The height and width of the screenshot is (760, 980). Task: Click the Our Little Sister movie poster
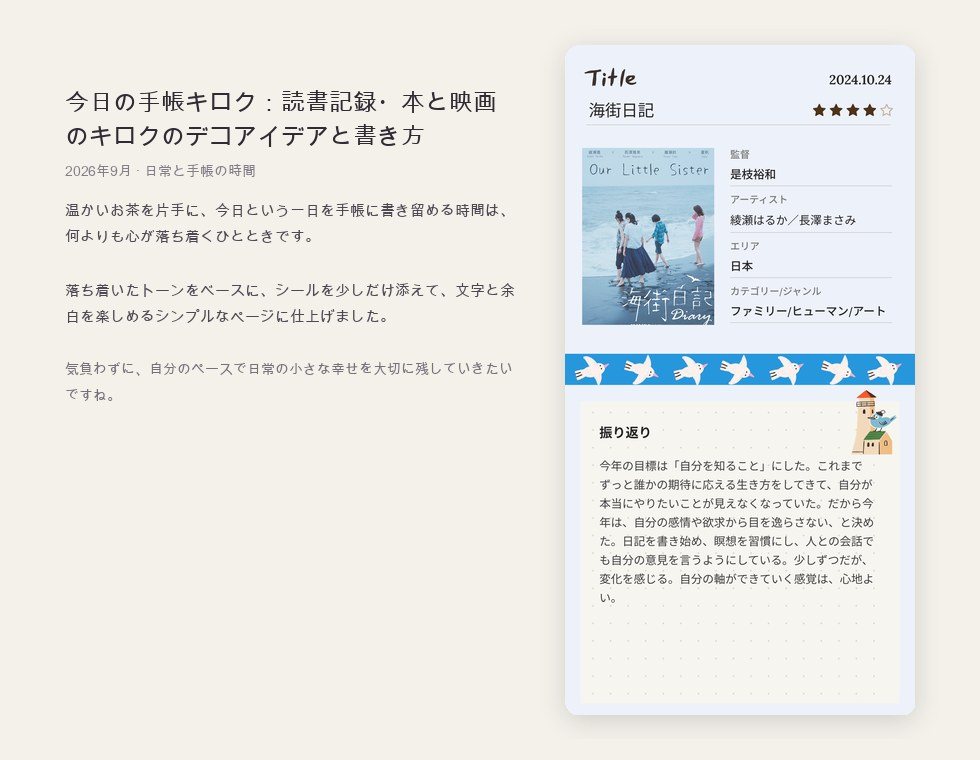tap(648, 236)
